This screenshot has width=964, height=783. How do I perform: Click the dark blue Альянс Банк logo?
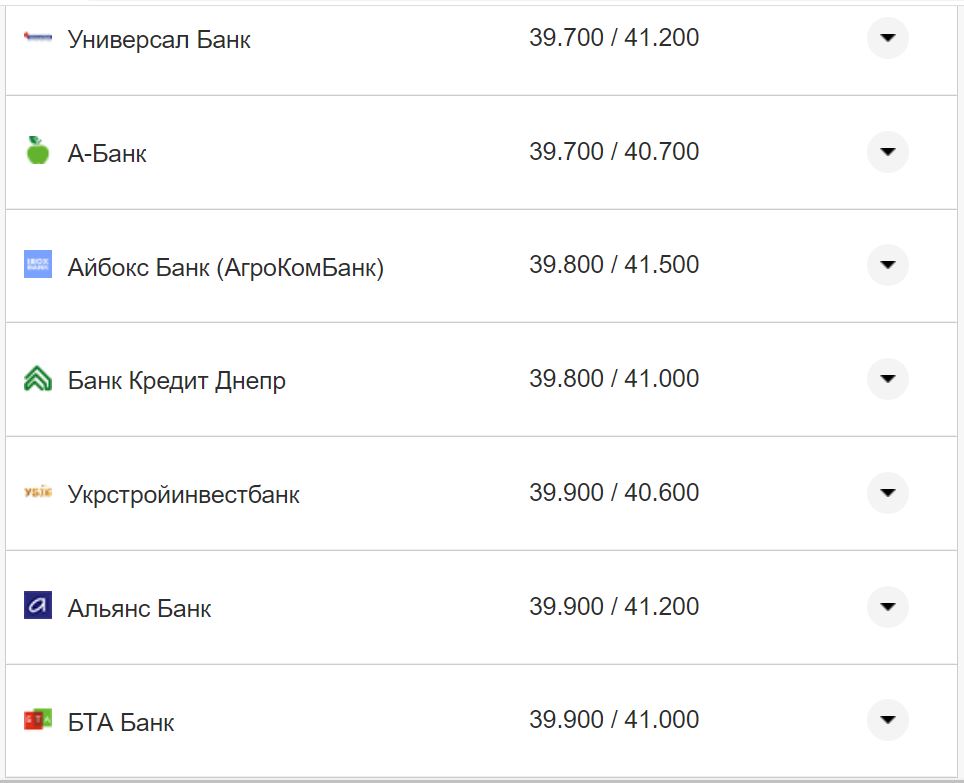[38, 606]
